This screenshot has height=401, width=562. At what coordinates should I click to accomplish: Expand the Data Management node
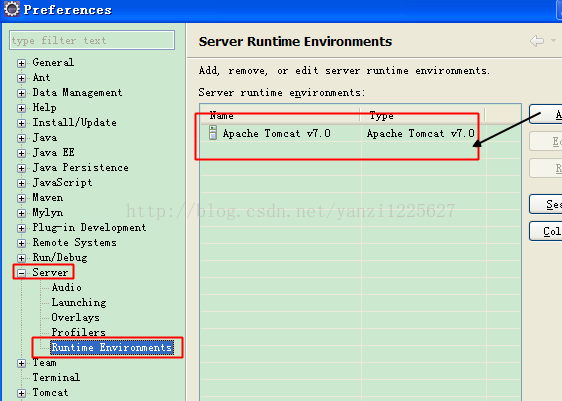22,94
